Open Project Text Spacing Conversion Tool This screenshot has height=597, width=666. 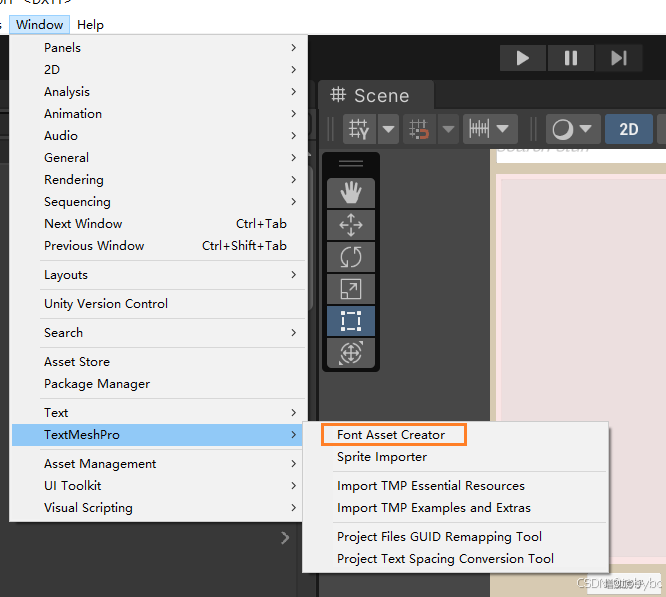click(x=455, y=559)
